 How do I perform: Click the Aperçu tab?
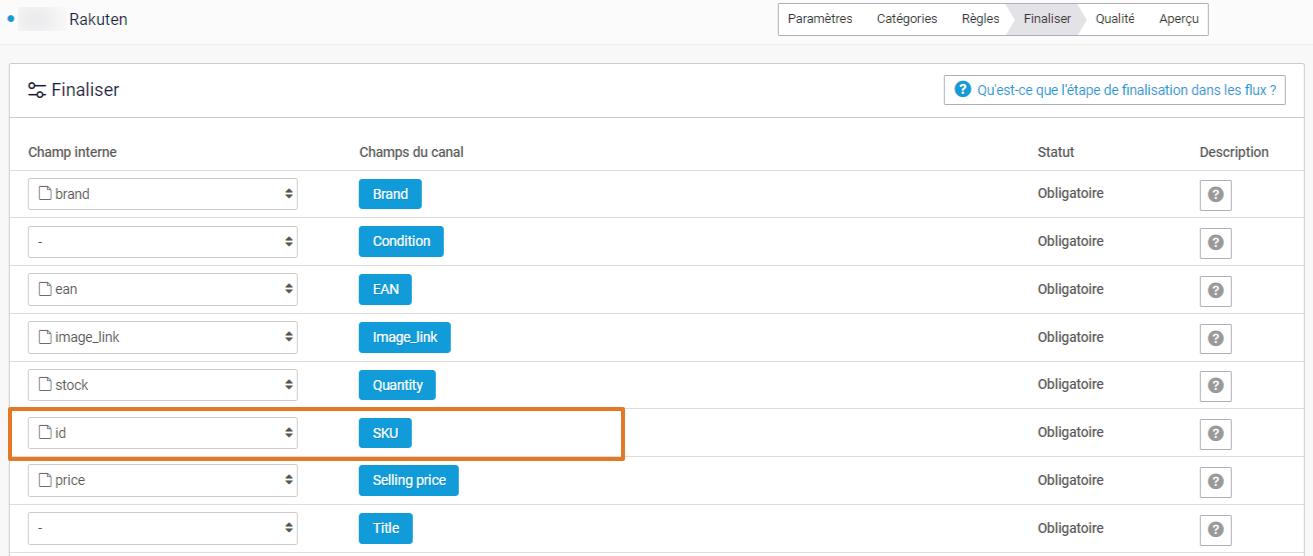pyautogui.click(x=1179, y=19)
